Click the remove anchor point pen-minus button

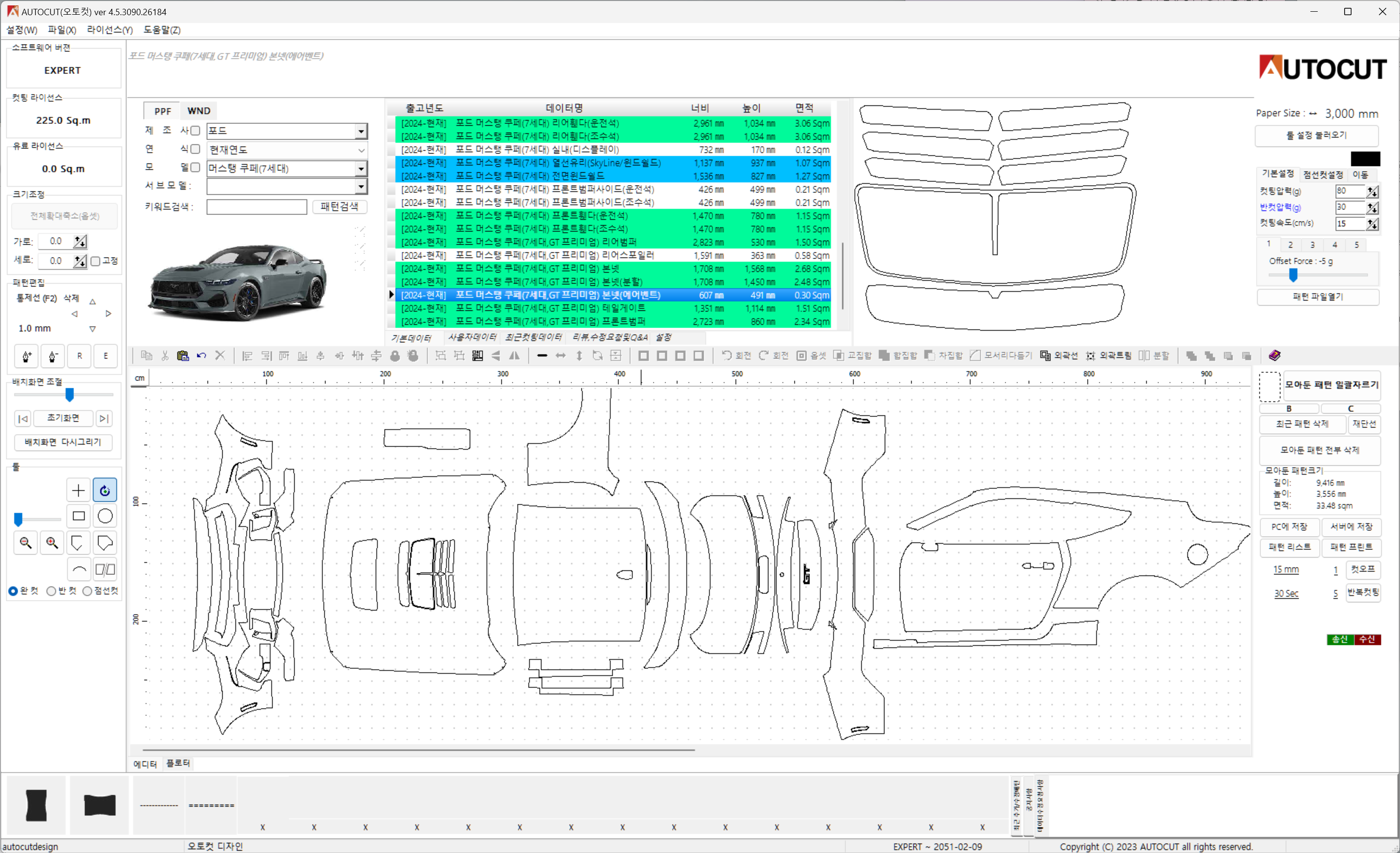[53, 356]
